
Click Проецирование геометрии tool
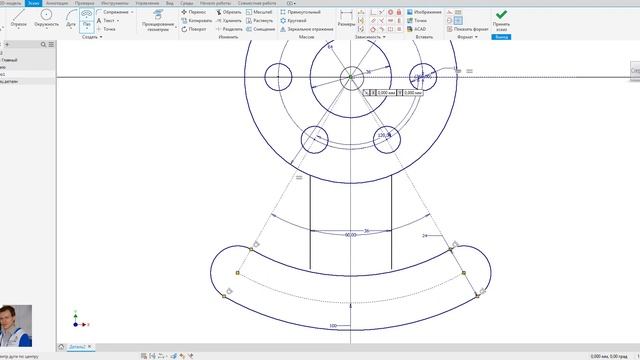pyautogui.click(x=158, y=20)
